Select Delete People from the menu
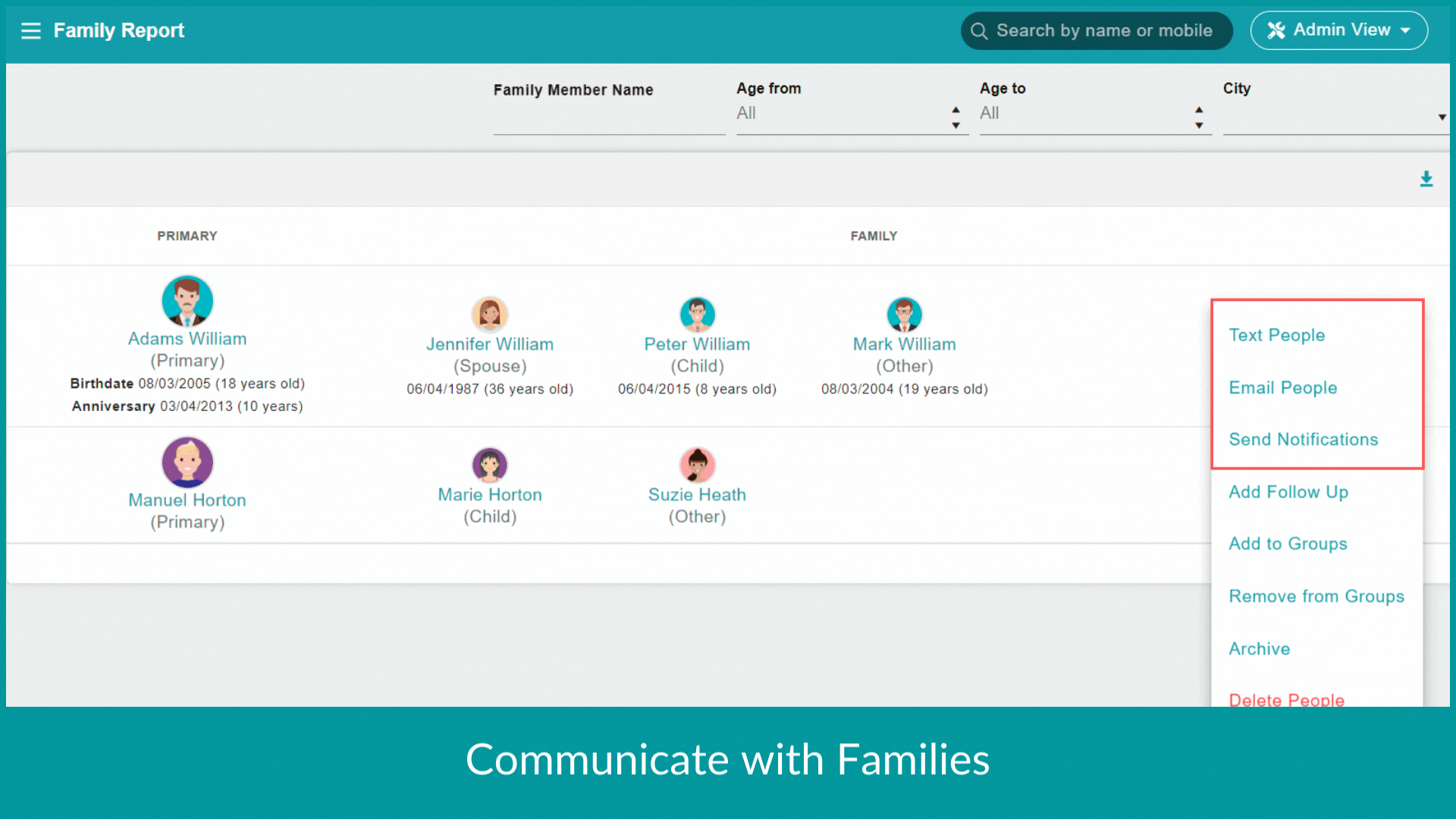 pyautogui.click(x=1287, y=699)
